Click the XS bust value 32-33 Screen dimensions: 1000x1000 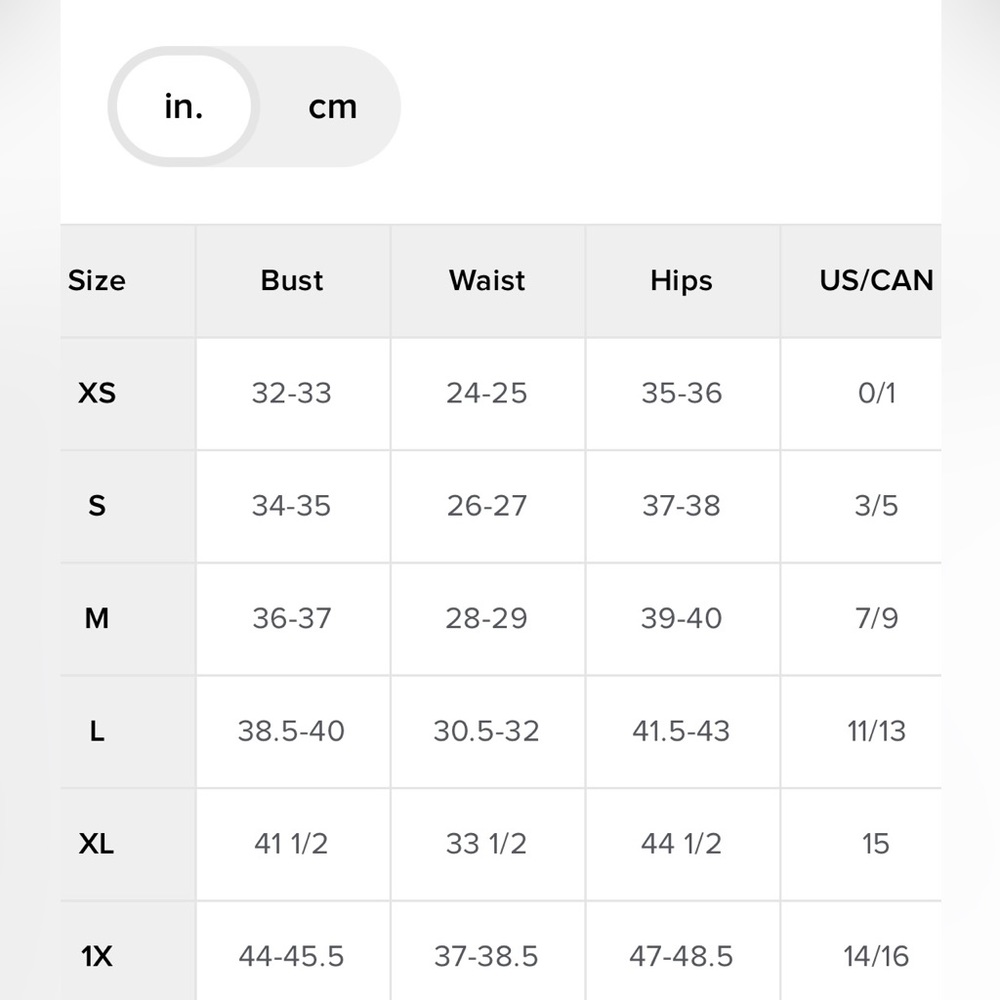pos(291,393)
